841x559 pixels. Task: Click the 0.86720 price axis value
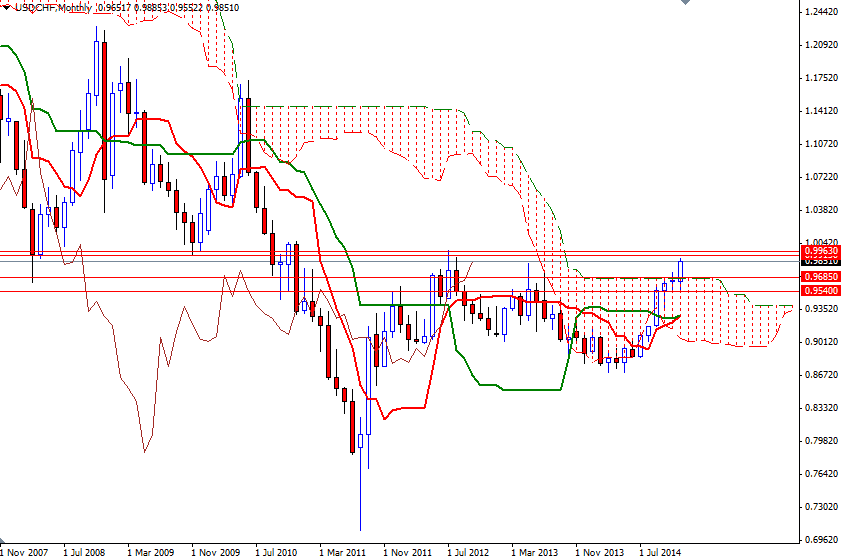822,374
